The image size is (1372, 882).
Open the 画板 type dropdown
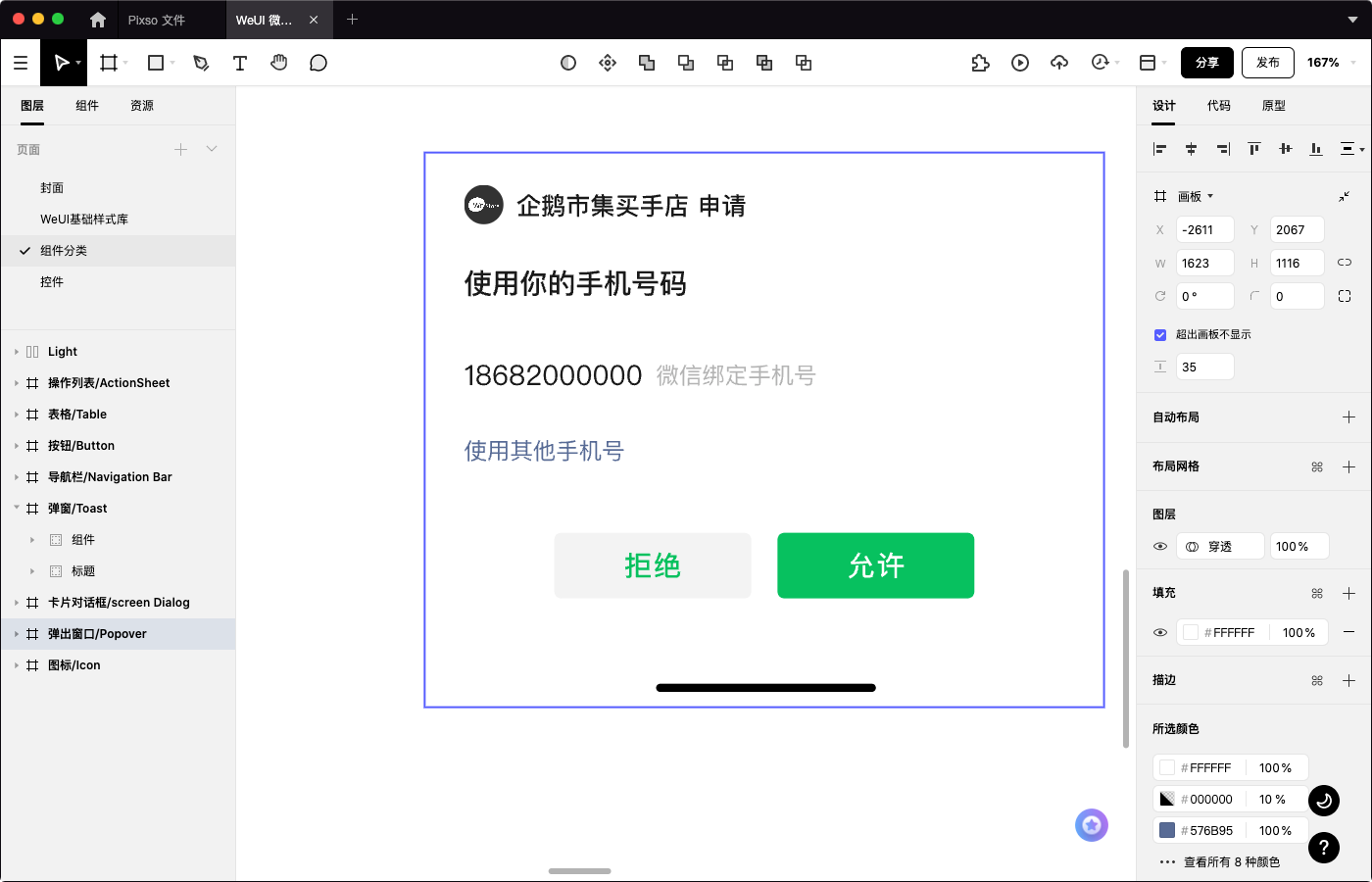coord(1196,196)
